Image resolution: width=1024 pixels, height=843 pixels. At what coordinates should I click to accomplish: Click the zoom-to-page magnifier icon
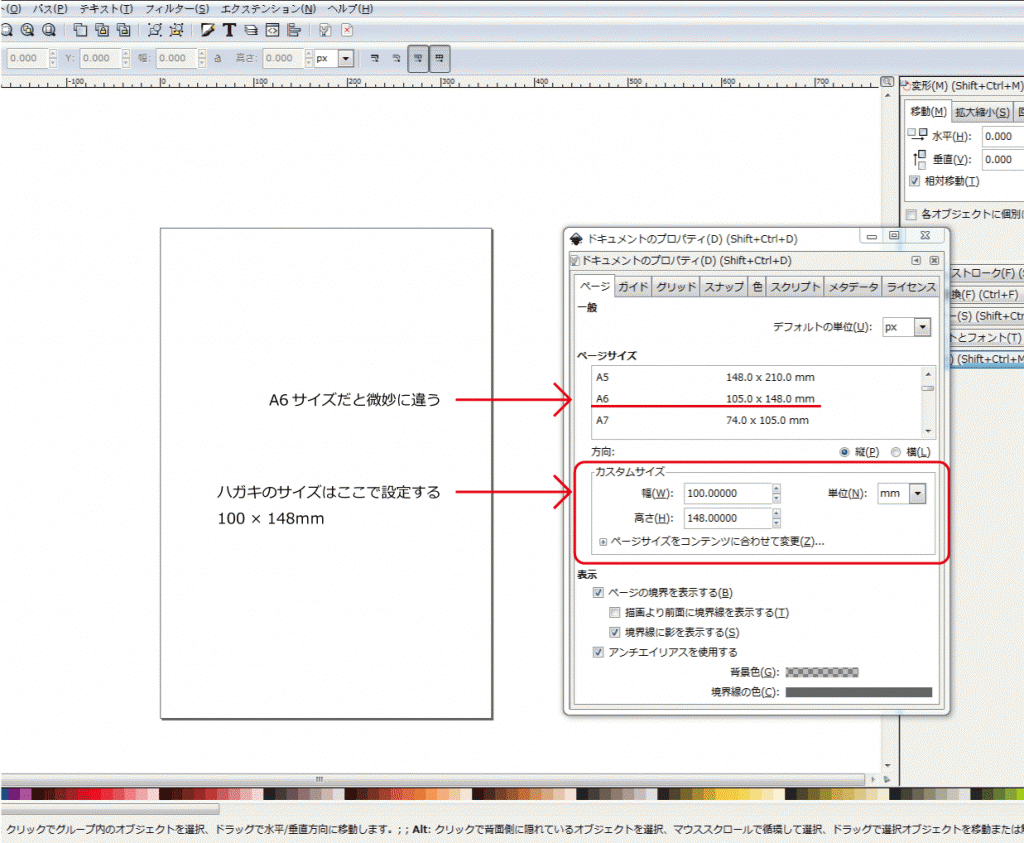pyautogui.click(x=49, y=30)
